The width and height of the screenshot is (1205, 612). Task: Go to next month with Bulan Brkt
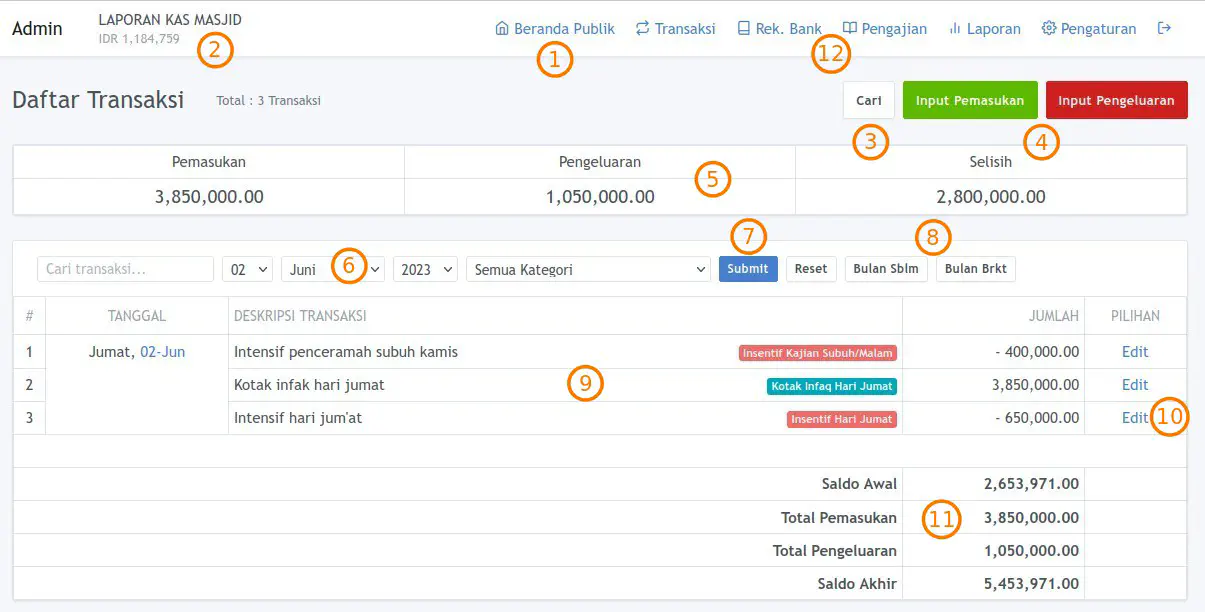point(975,268)
